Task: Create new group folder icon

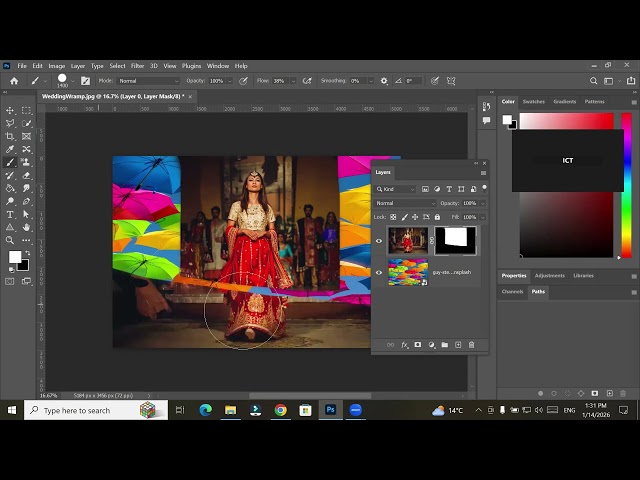Action: coord(444,345)
